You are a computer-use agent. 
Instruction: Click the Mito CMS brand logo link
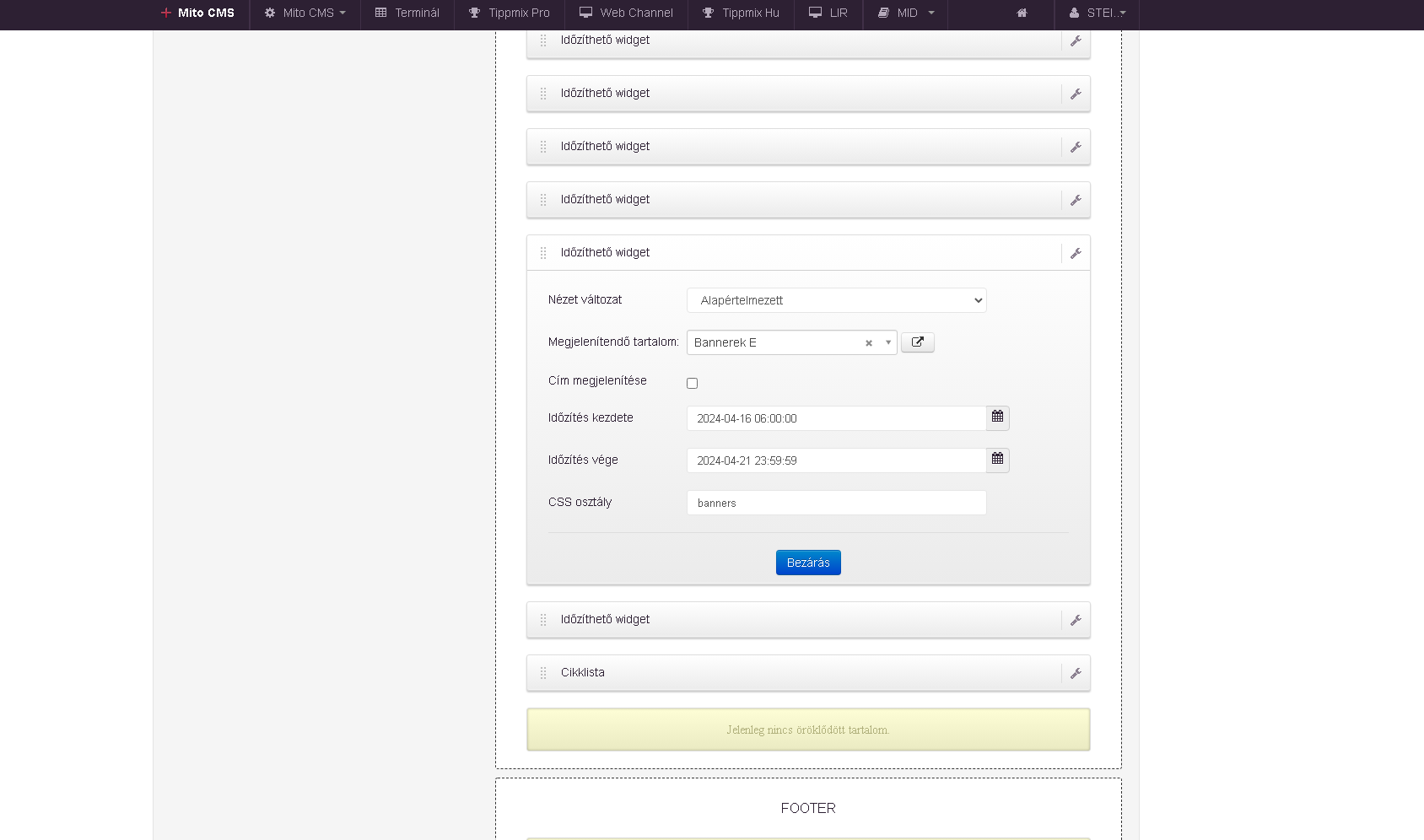[x=197, y=13]
